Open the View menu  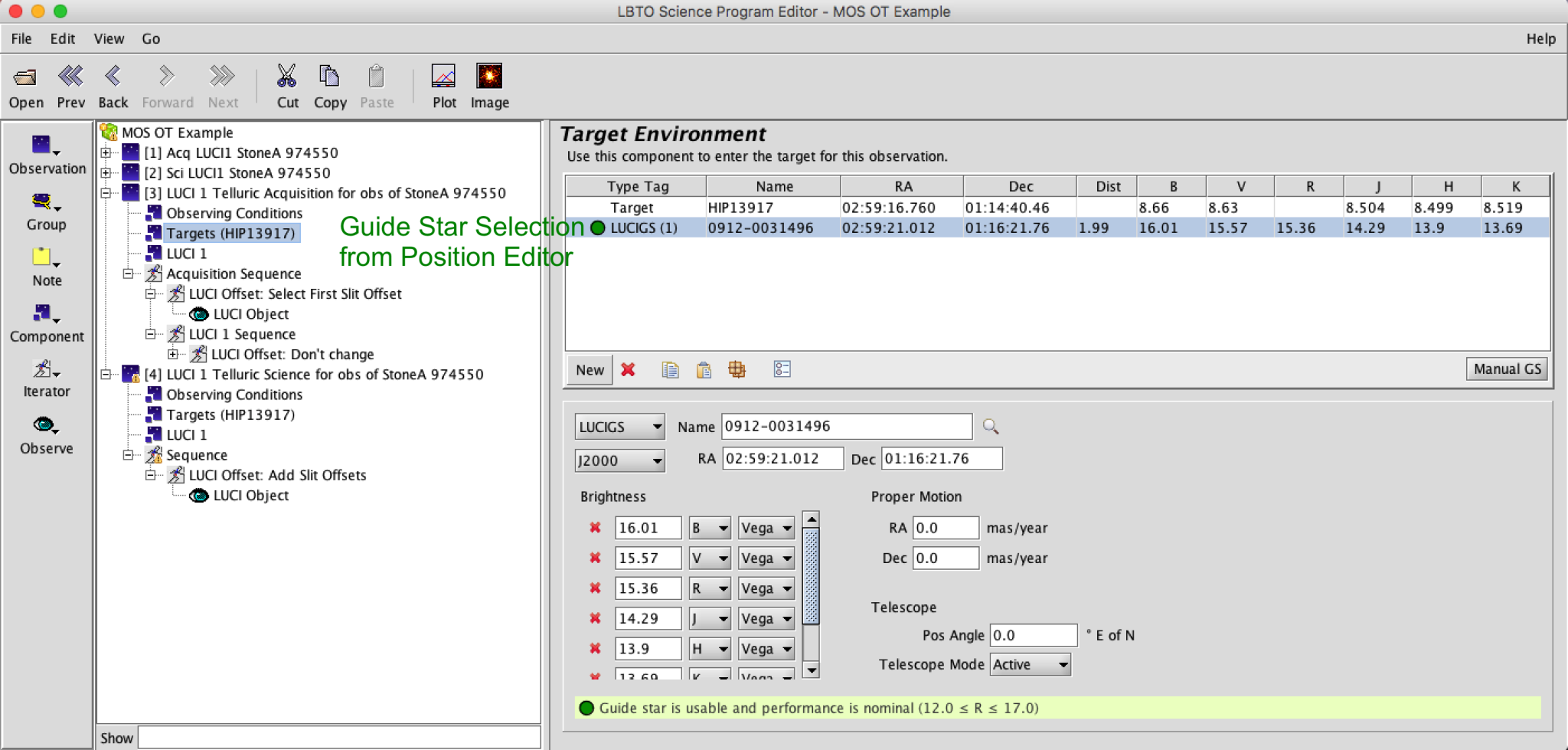tap(109, 38)
